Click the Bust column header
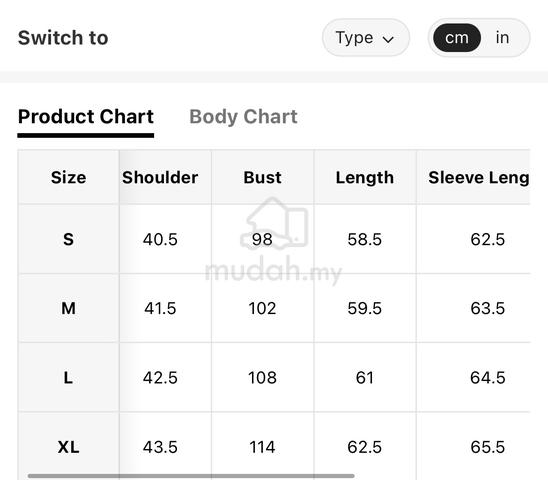 tap(262, 177)
